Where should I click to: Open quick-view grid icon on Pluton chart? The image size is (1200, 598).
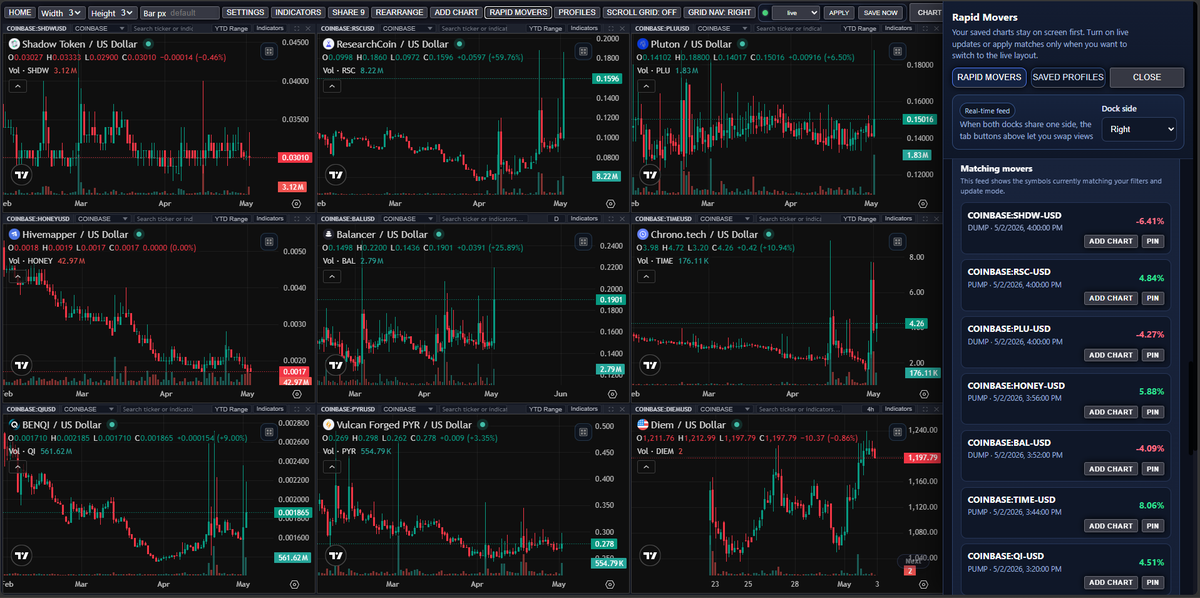coord(896,50)
